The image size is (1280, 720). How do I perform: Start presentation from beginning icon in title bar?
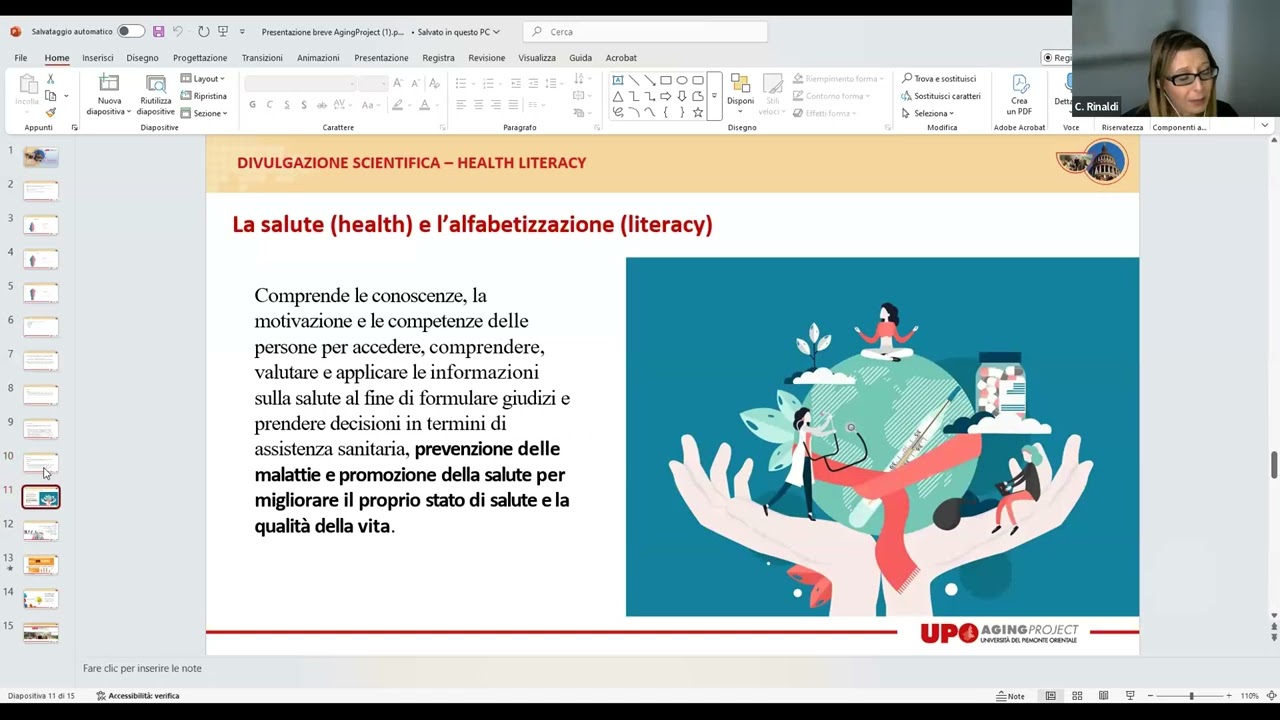(223, 32)
